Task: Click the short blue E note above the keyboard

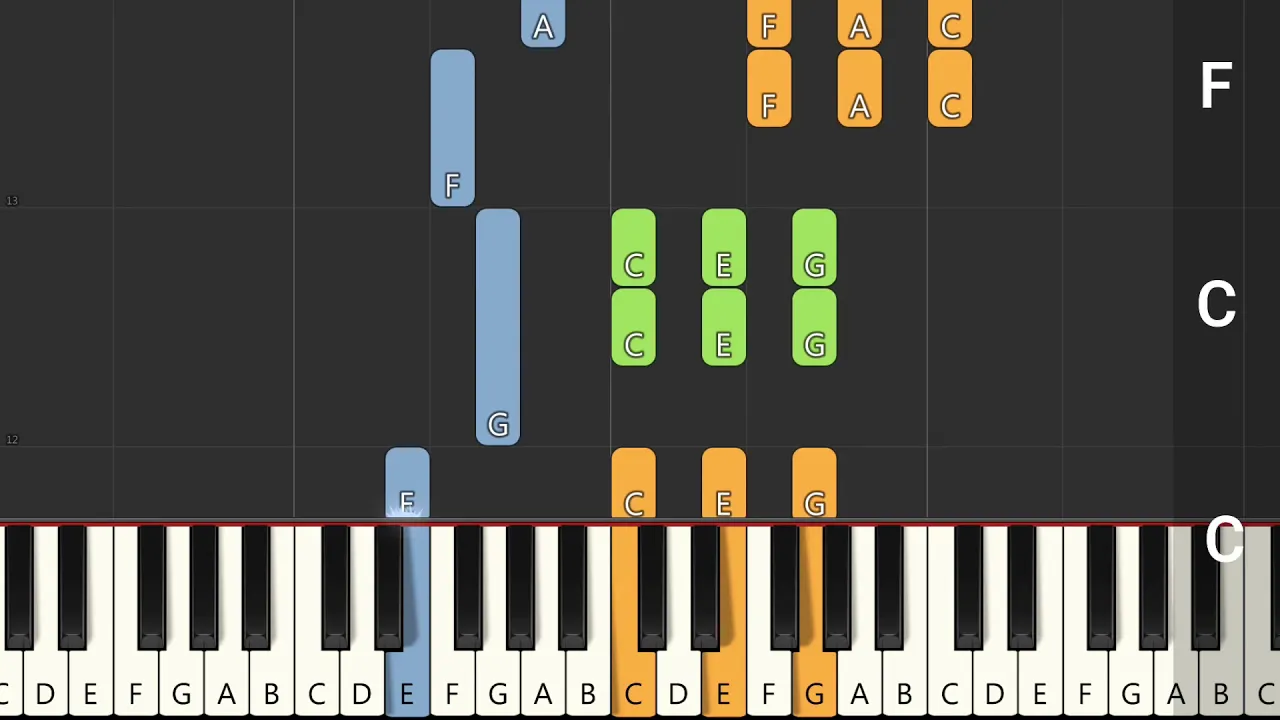Action: (x=407, y=484)
